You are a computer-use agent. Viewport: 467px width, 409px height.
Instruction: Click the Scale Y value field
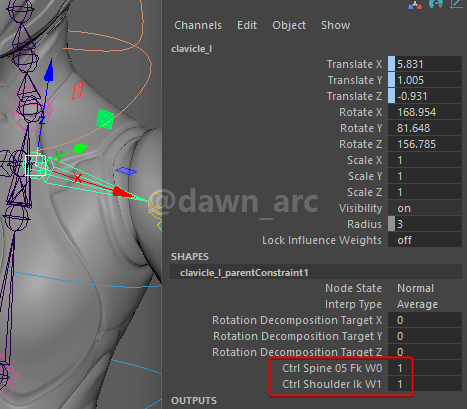point(425,176)
